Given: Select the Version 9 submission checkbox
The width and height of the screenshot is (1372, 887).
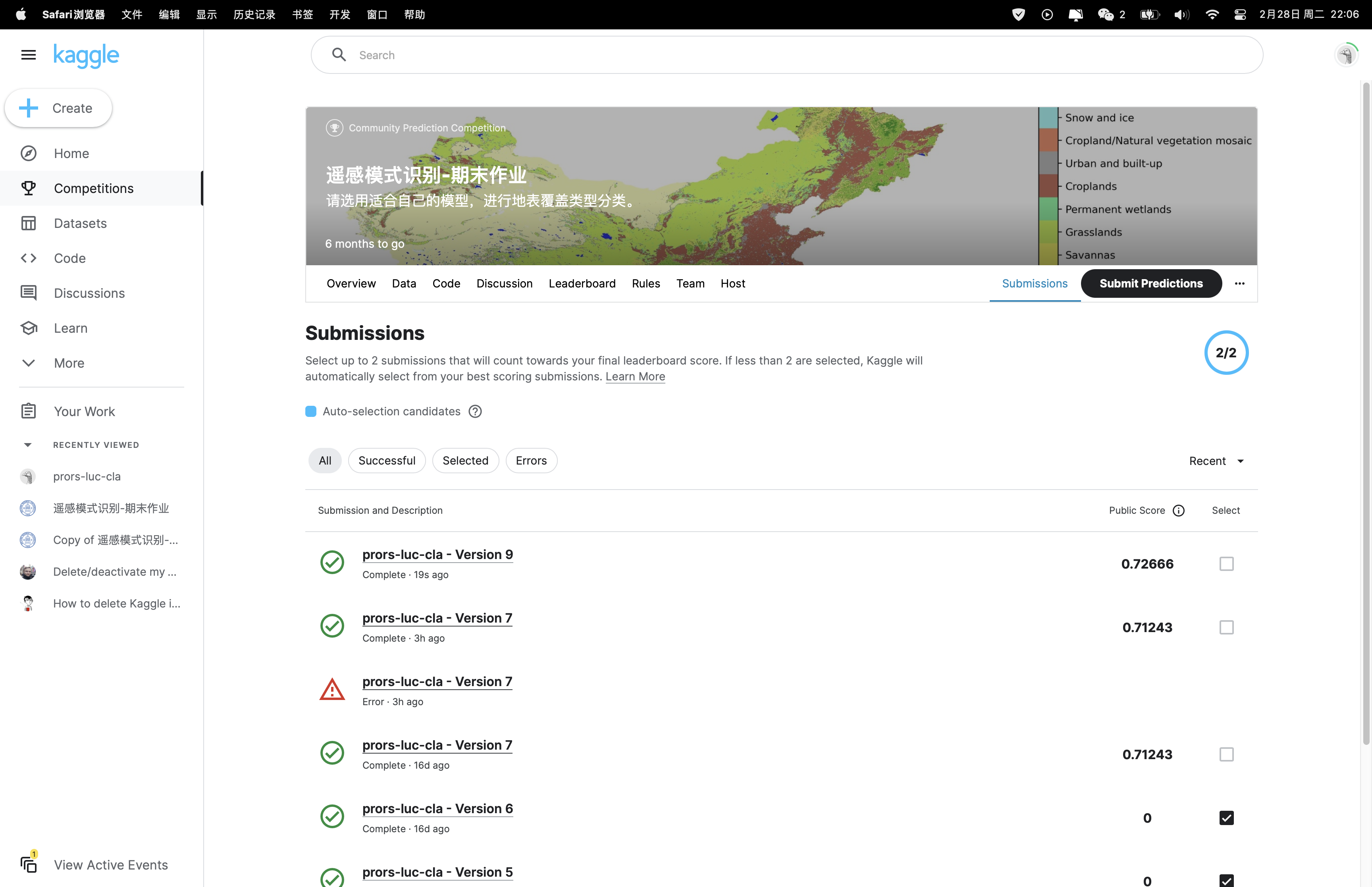Looking at the screenshot, I should click(1226, 564).
